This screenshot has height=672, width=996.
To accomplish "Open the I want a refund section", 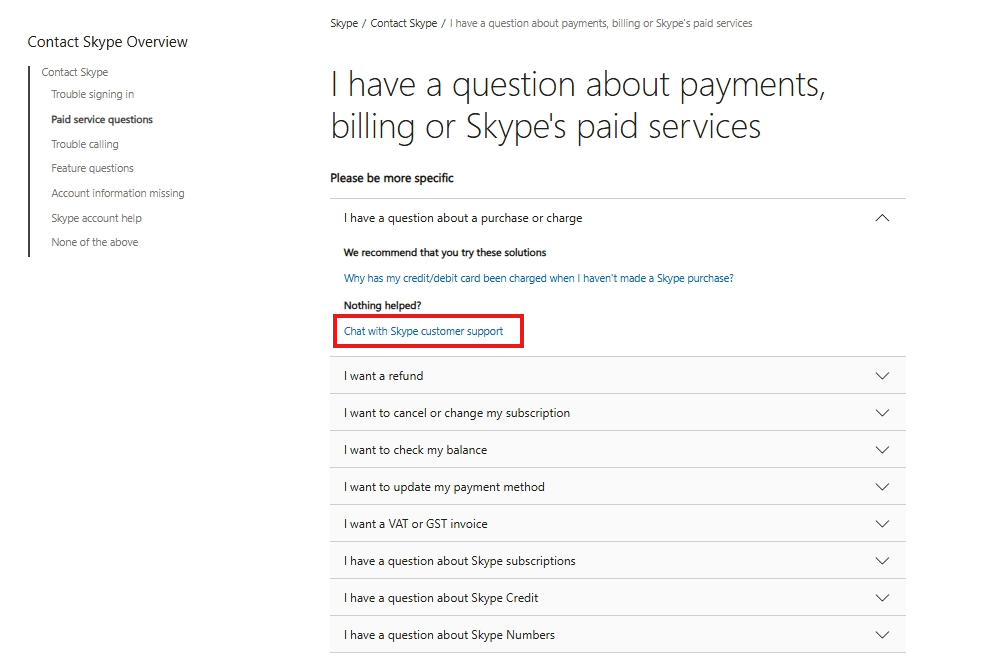I will click(x=617, y=375).
